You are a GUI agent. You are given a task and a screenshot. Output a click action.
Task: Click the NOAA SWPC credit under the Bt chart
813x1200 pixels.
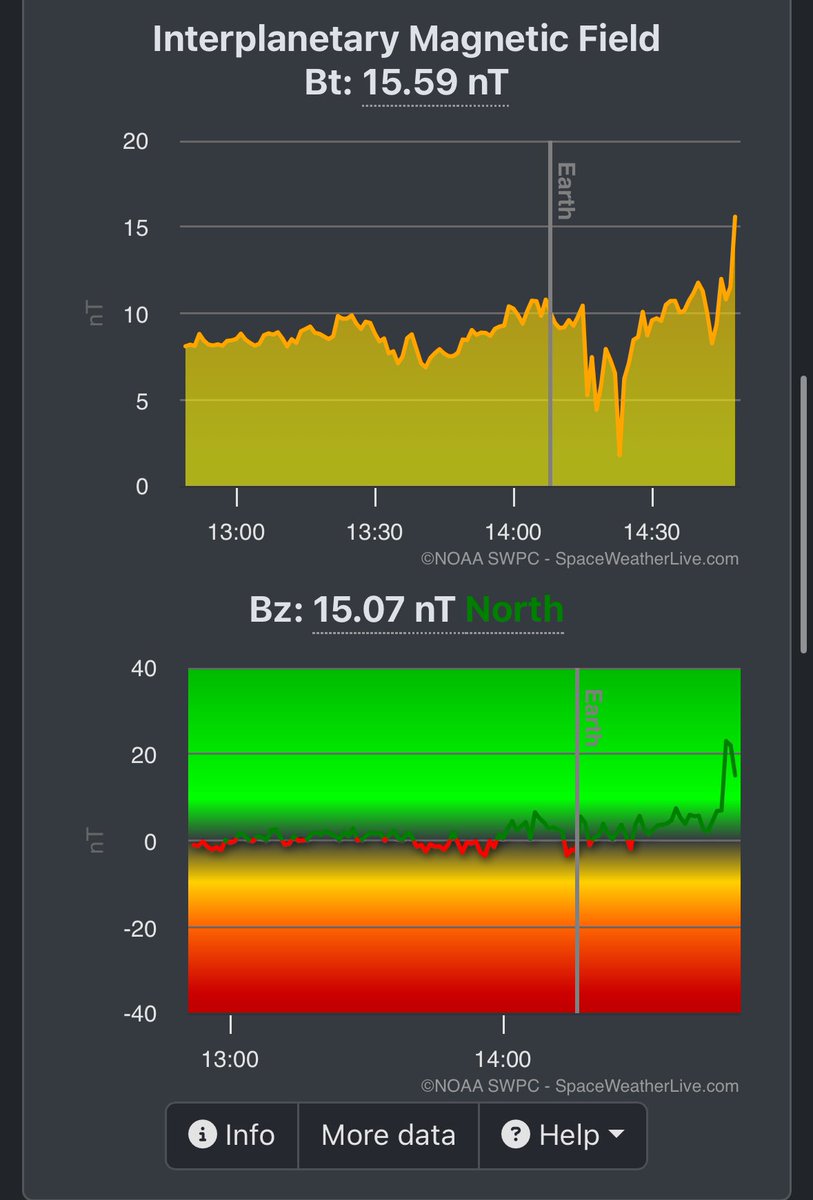coord(580,559)
